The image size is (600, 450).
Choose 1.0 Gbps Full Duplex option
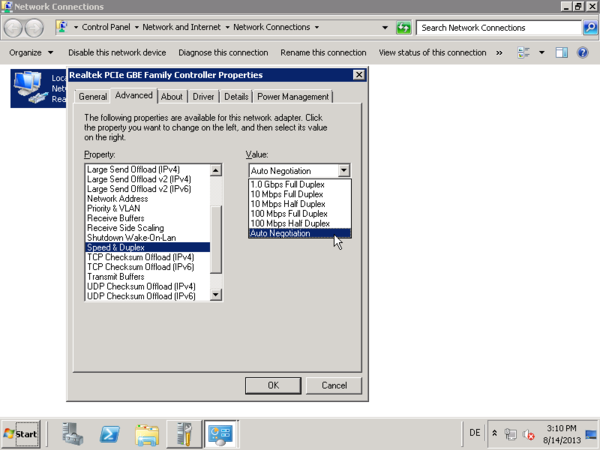coord(288,185)
